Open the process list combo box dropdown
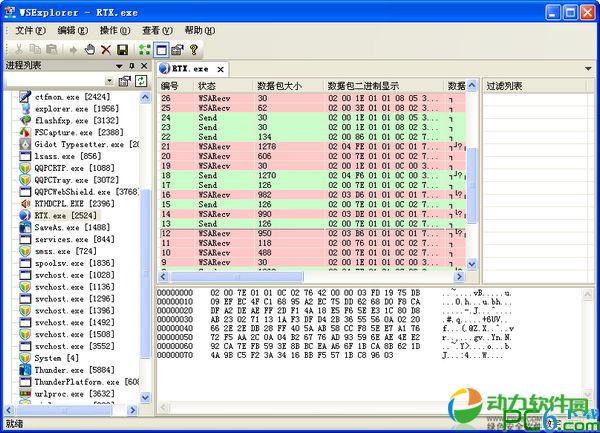Screen dimensions: 600x433 pyautogui.click(x=108, y=80)
